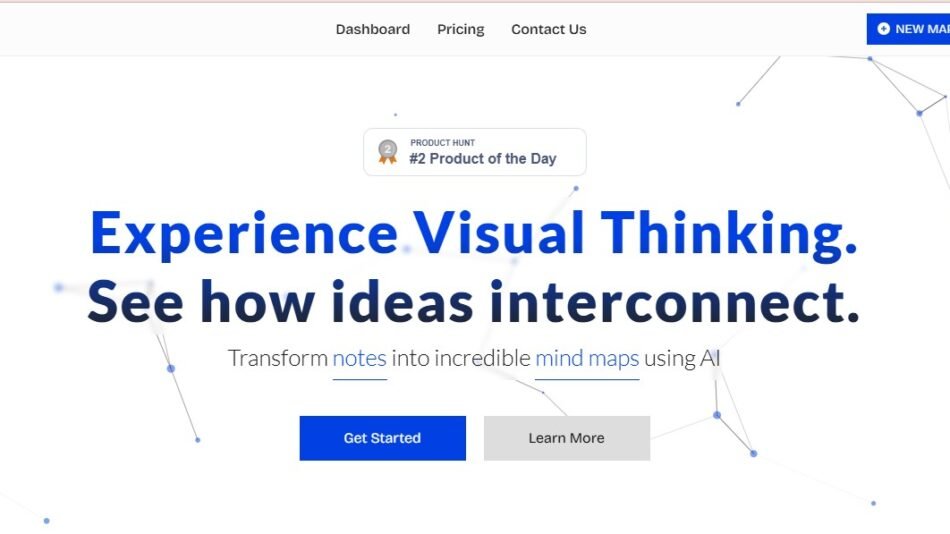Click the word "Transform" in the subtitle
950x534 pixels.
[277, 358]
